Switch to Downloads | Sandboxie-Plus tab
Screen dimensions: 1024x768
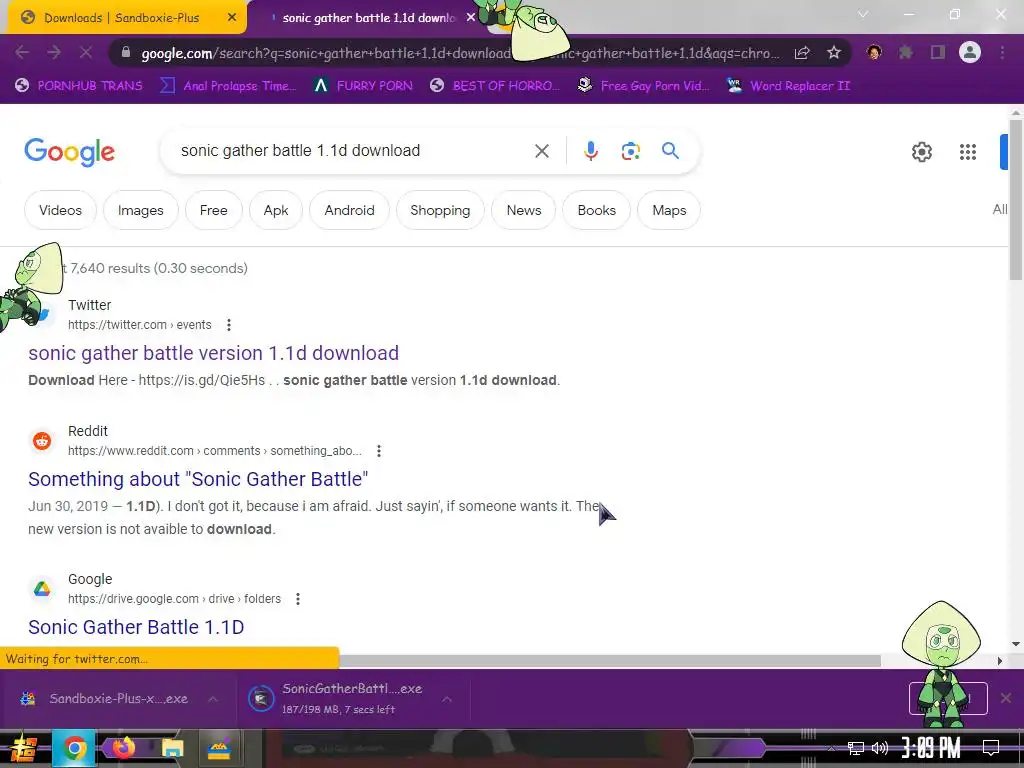pos(121,18)
